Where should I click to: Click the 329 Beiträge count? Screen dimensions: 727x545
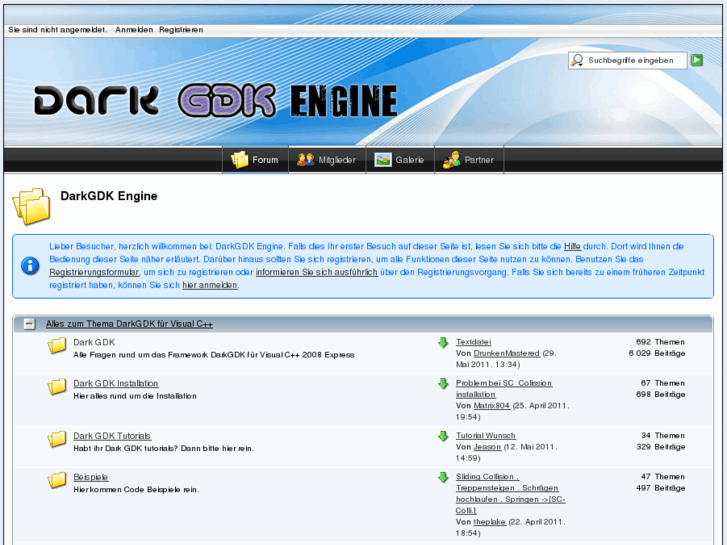[660, 447]
